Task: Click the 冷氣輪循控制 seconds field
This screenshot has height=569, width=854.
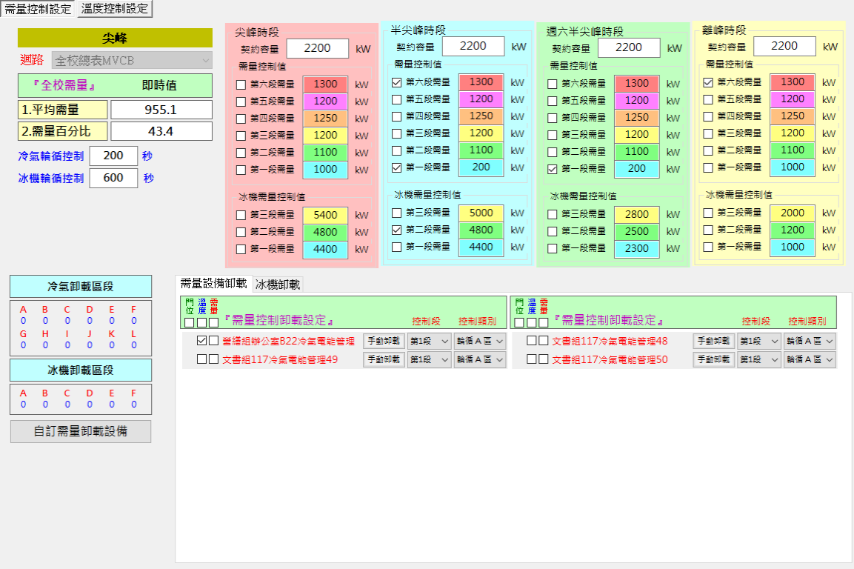Action: [x=113, y=155]
